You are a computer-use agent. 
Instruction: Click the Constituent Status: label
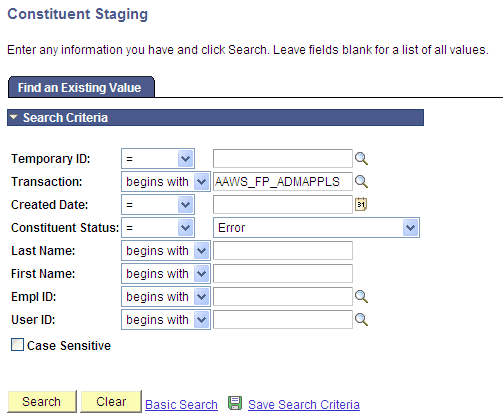pyautogui.click(x=65, y=228)
